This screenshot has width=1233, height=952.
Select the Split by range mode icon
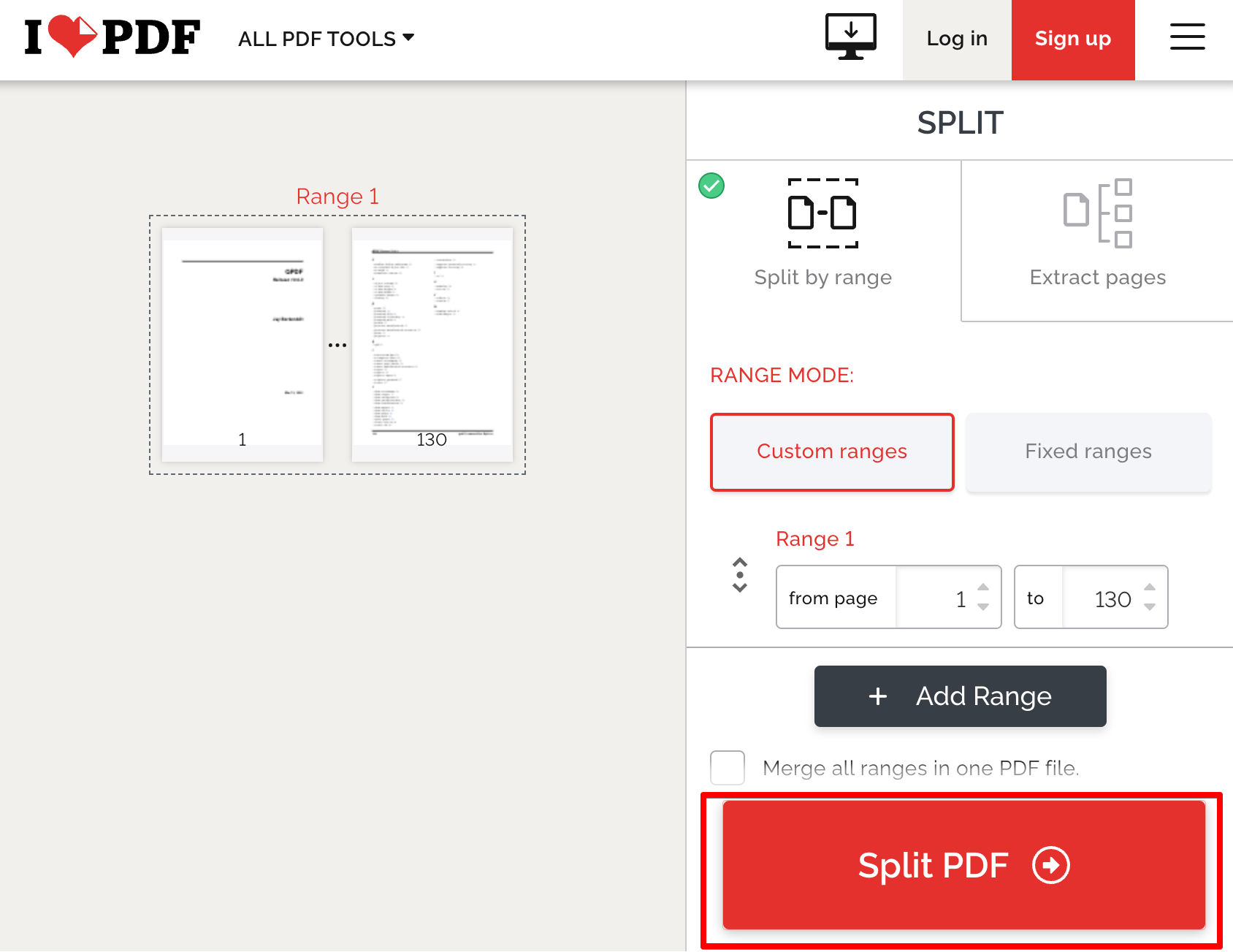(x=822, y=213)
